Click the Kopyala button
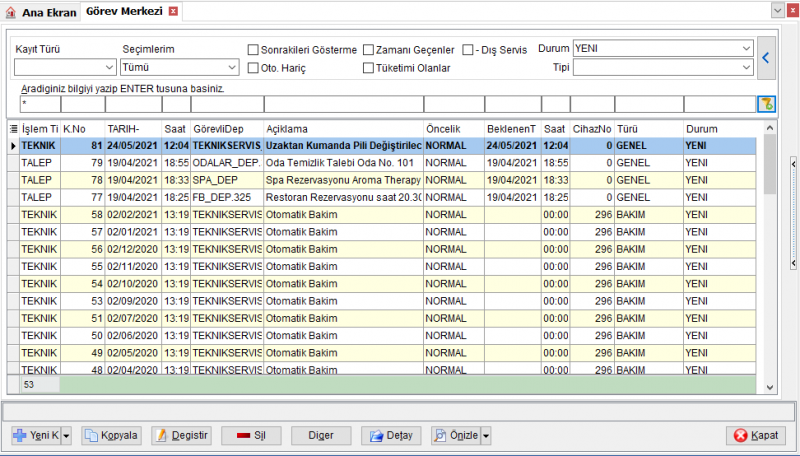The image size is (800, 456). (x=111, y=436)
